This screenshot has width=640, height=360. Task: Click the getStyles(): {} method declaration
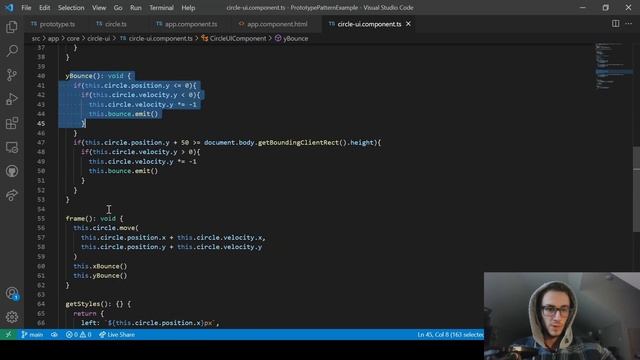(x=98, y=304)
